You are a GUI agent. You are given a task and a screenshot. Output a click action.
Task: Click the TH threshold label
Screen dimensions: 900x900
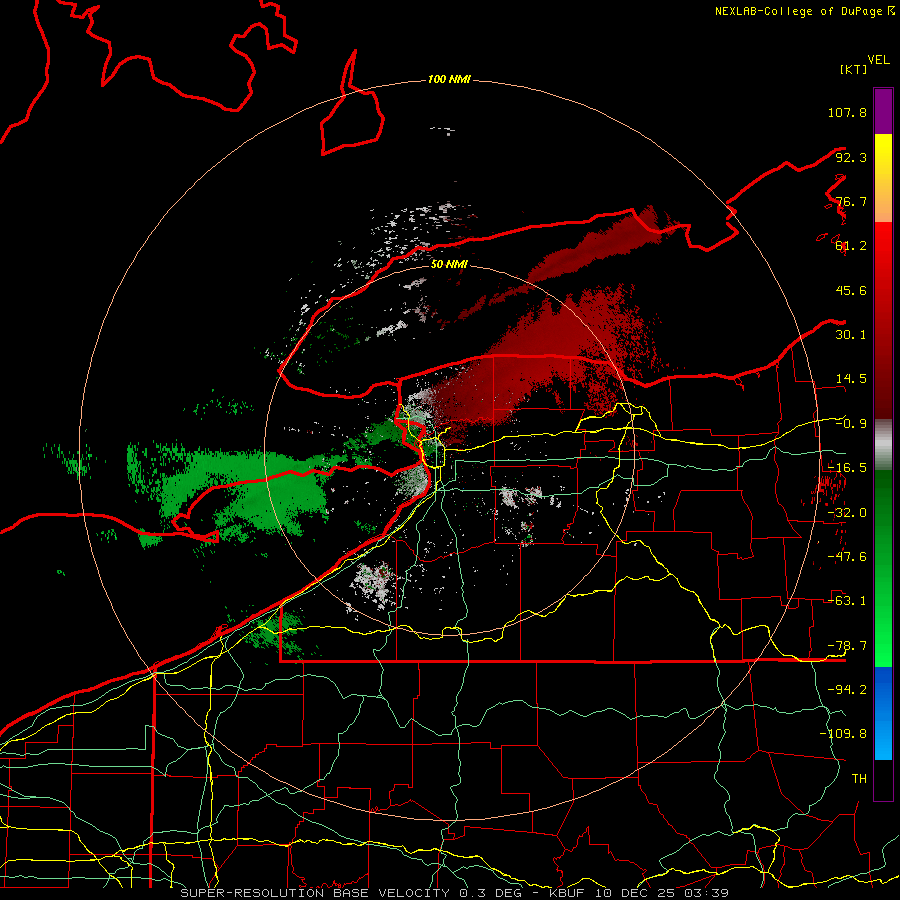point(859,779)
